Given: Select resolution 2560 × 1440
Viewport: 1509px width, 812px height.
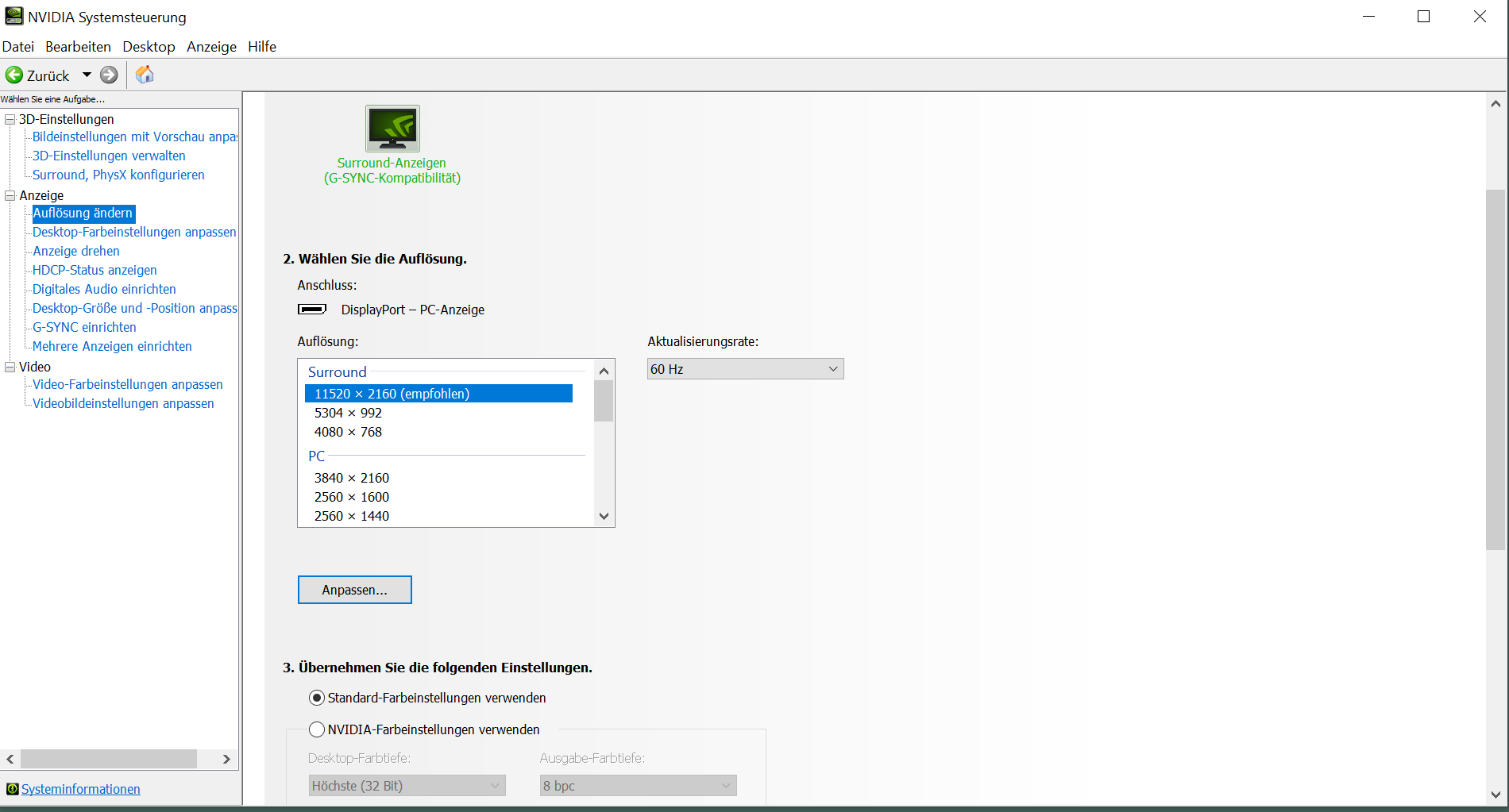Looking at the screenshot, I should pos(438,516).
